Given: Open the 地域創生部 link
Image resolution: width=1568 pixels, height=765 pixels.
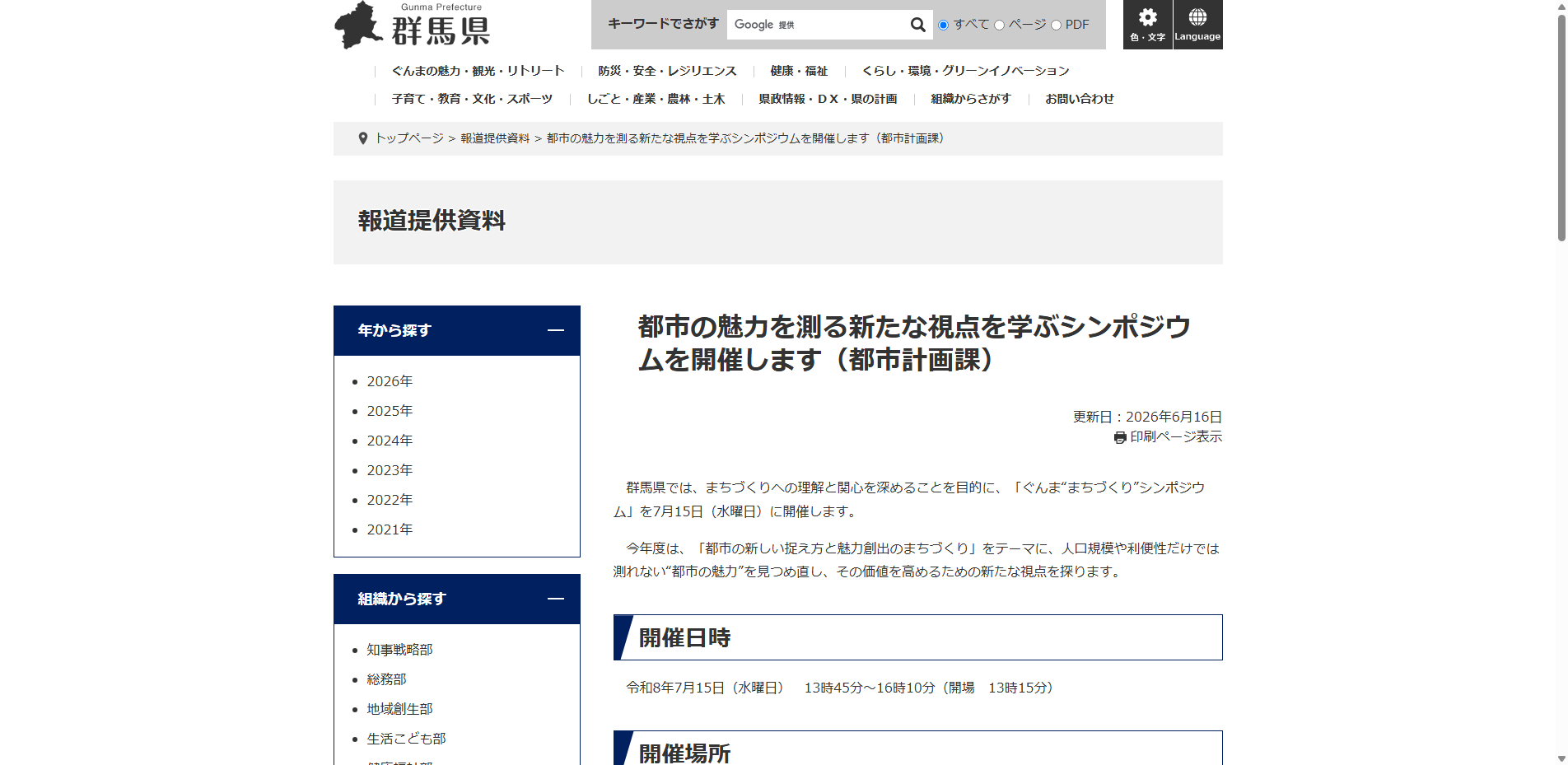Looking at the screenshot, I should [x=399, y=709].
